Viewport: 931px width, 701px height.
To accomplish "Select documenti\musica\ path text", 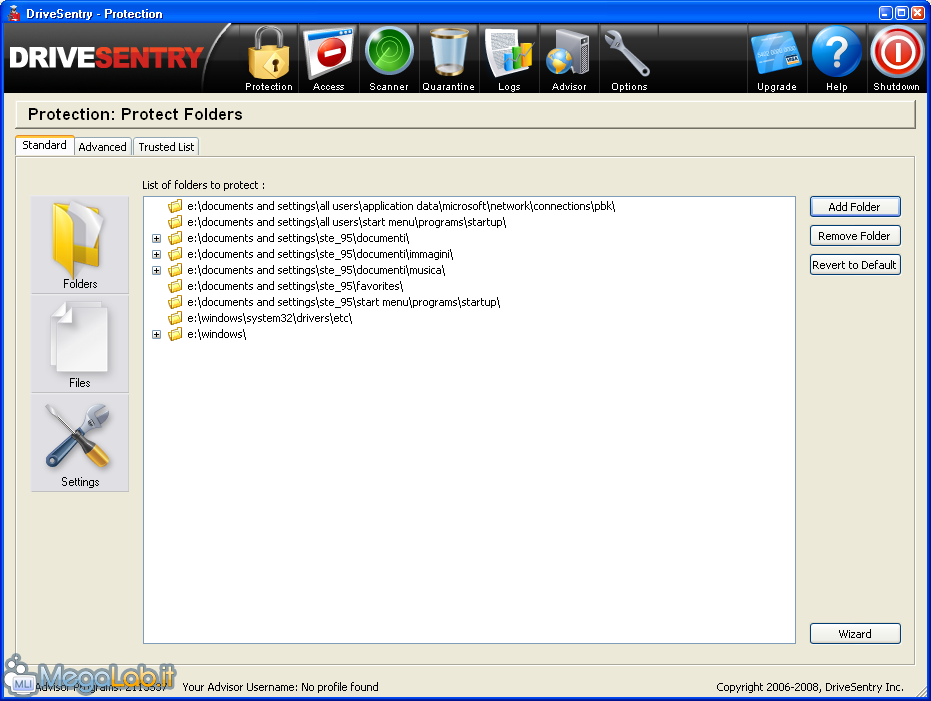I will click(316, 270).
